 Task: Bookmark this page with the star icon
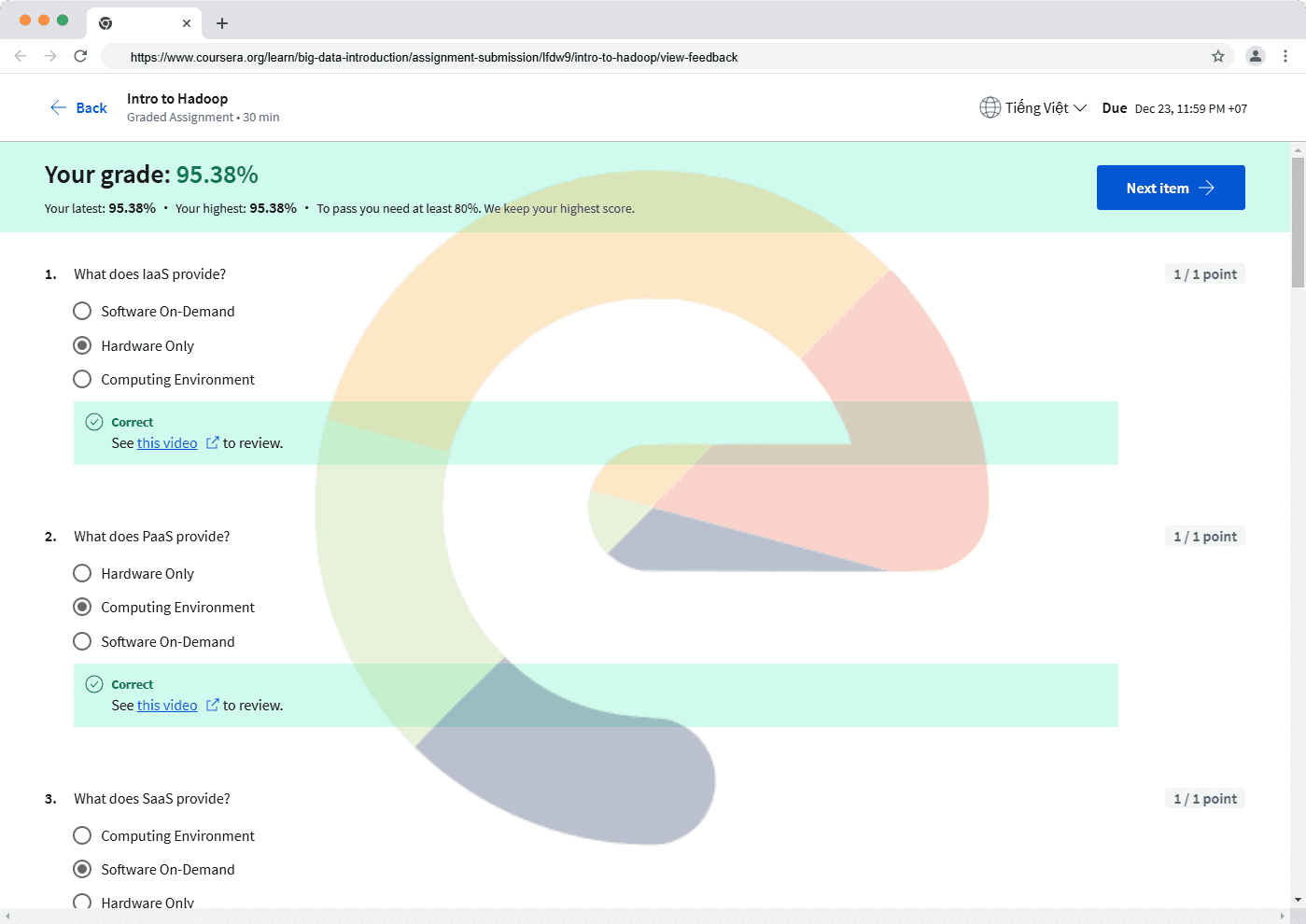pos(1218,56)
